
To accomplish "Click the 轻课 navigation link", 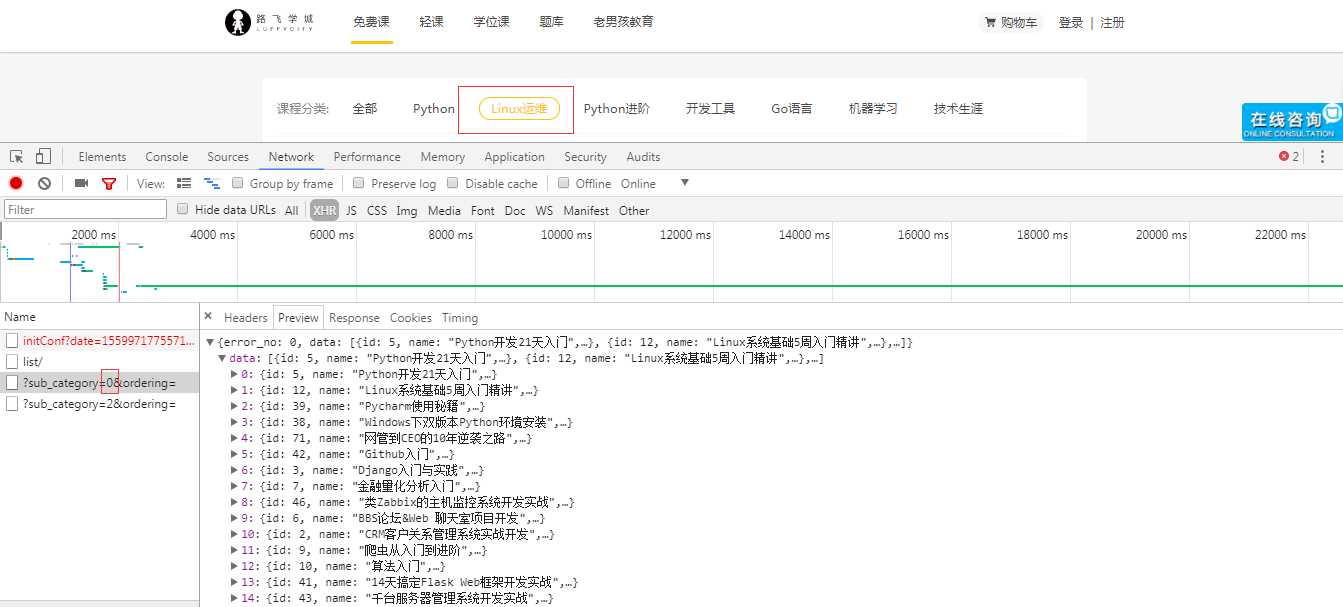I will (x=432, y=22).
